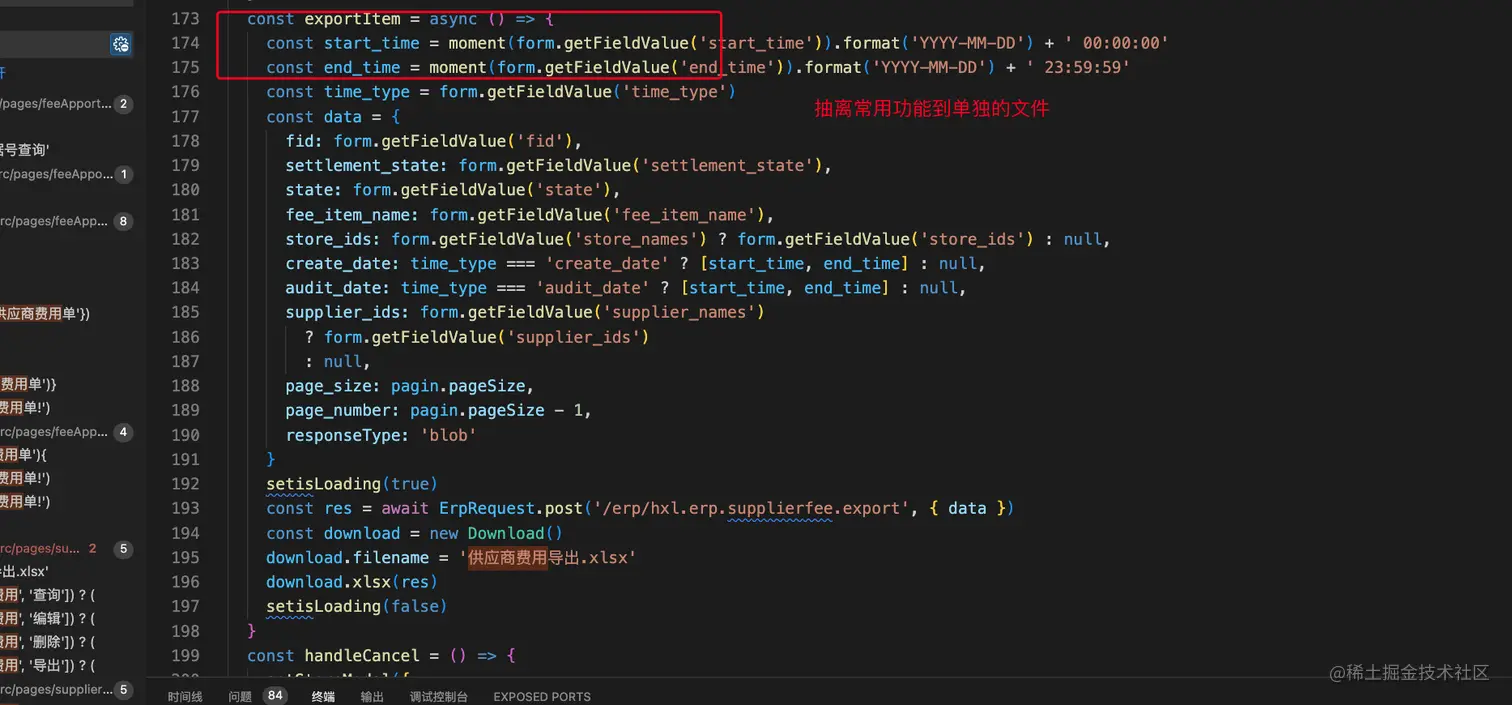Click line number 192 in the gutter

tap(185, 484)
